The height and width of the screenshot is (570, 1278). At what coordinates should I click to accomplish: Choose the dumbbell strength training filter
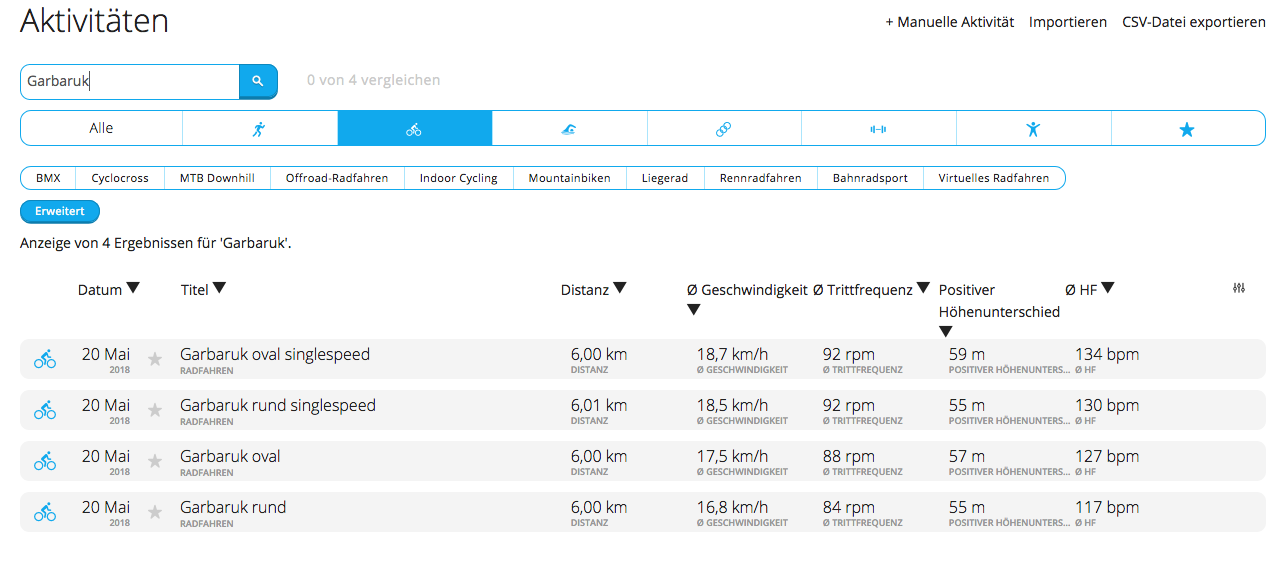878,129
